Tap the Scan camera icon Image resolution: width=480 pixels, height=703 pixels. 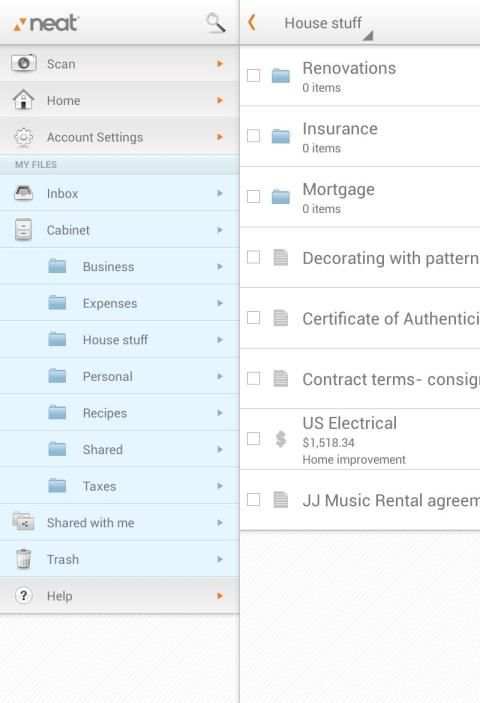[23, 63]
